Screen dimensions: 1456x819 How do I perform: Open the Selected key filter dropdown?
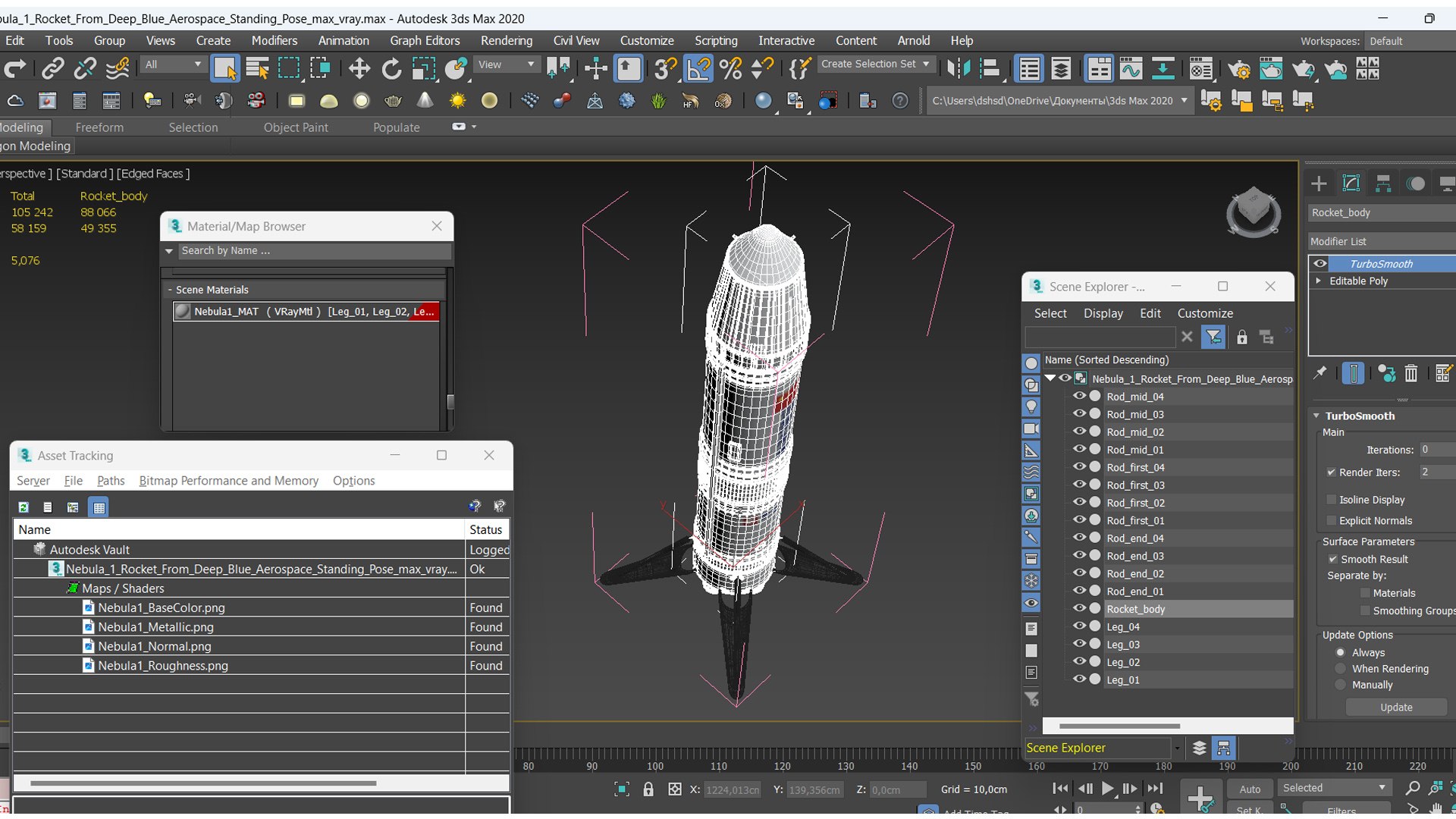tap(1334, 788)
